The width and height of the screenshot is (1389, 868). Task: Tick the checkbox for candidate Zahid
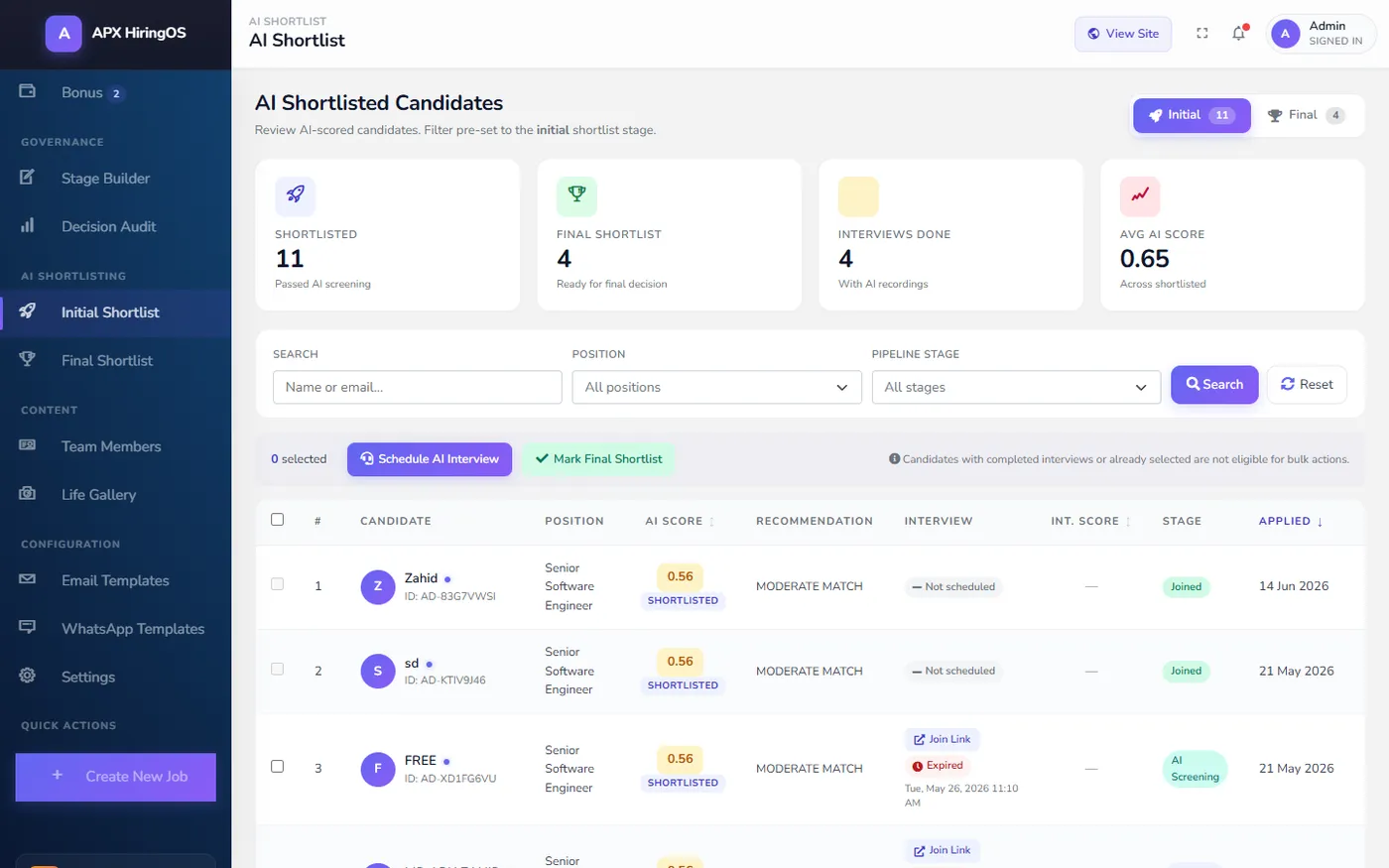(278, 584)
